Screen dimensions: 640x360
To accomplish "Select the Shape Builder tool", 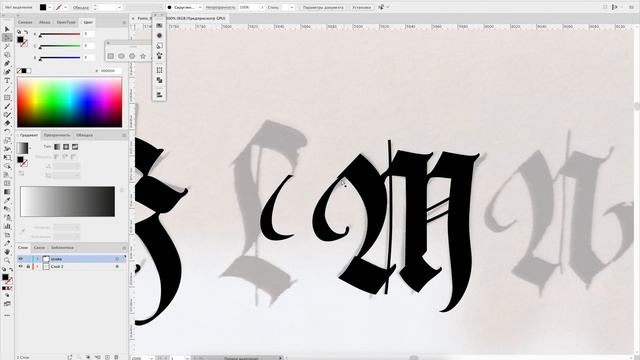I will click(7, 166).
